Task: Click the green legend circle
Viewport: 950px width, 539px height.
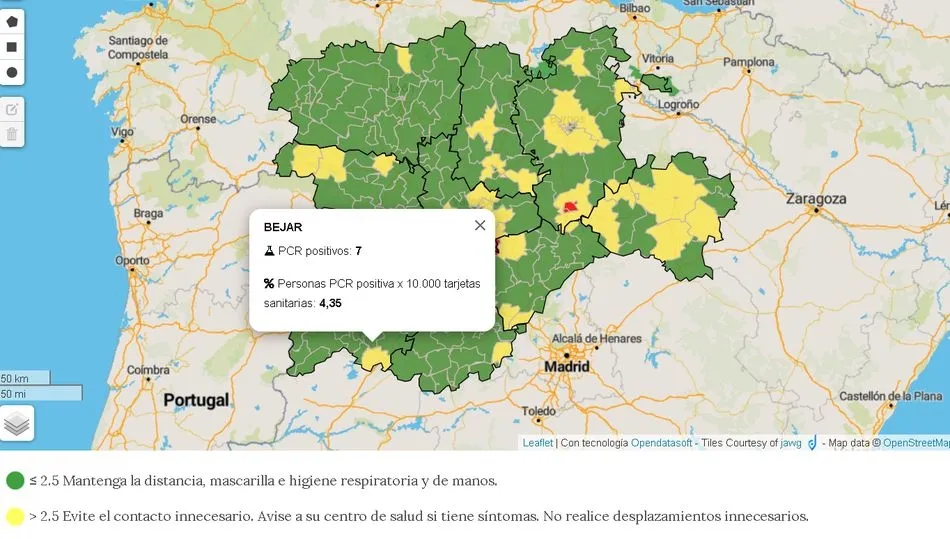Action: 15,481
